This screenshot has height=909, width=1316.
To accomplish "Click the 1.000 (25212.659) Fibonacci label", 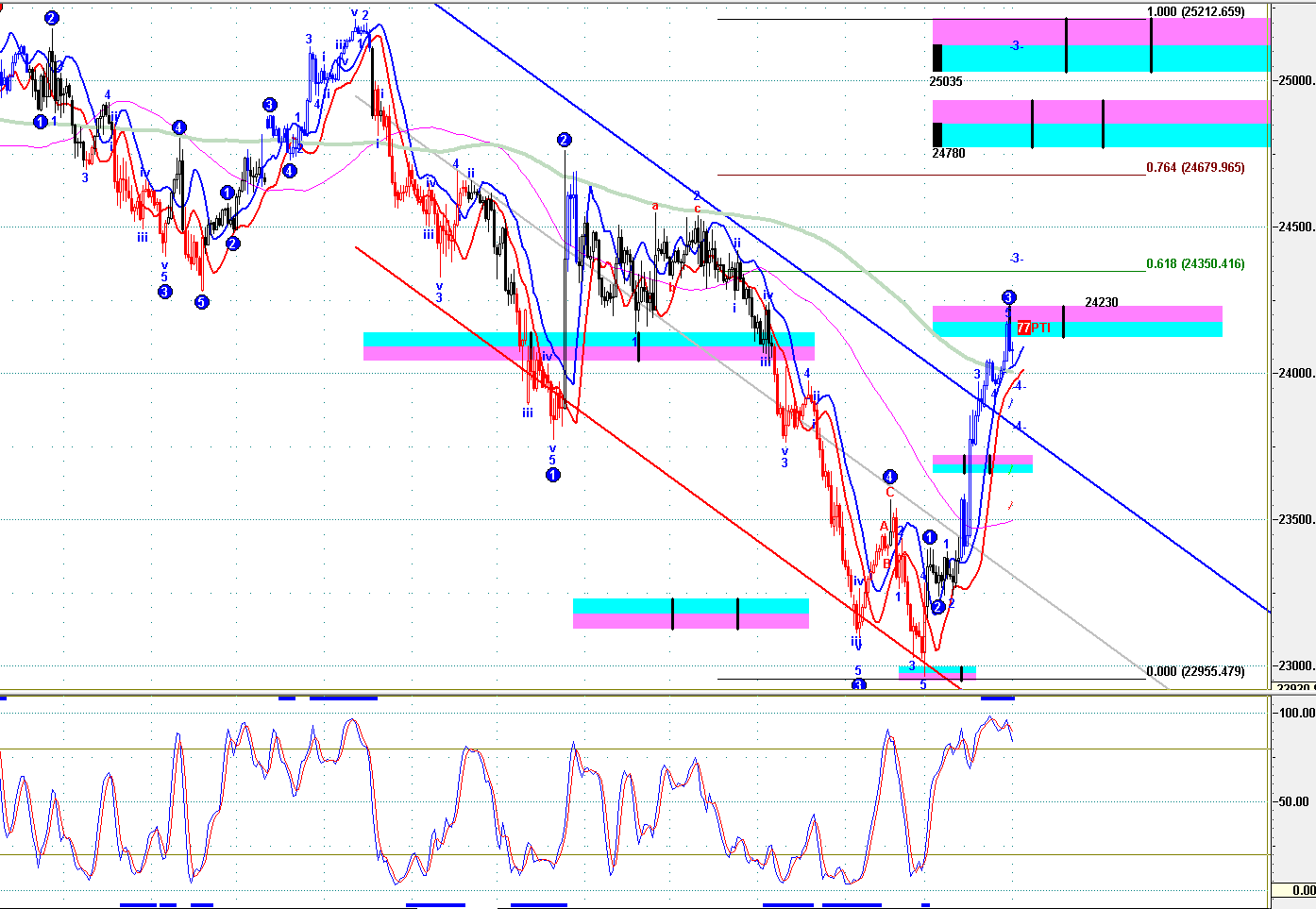I will click(1195, 12).
